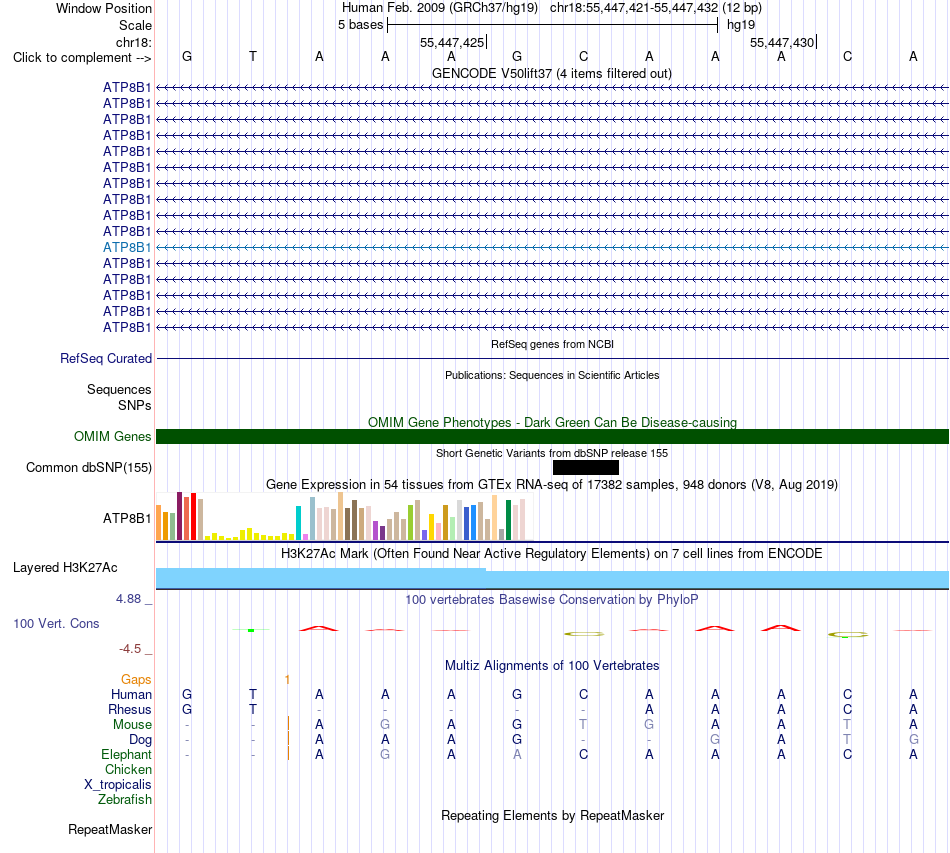Viewport: 950px width, 853px height.
Task: Click the 'Elephant' alignment species label
Action: click(126, 754)
